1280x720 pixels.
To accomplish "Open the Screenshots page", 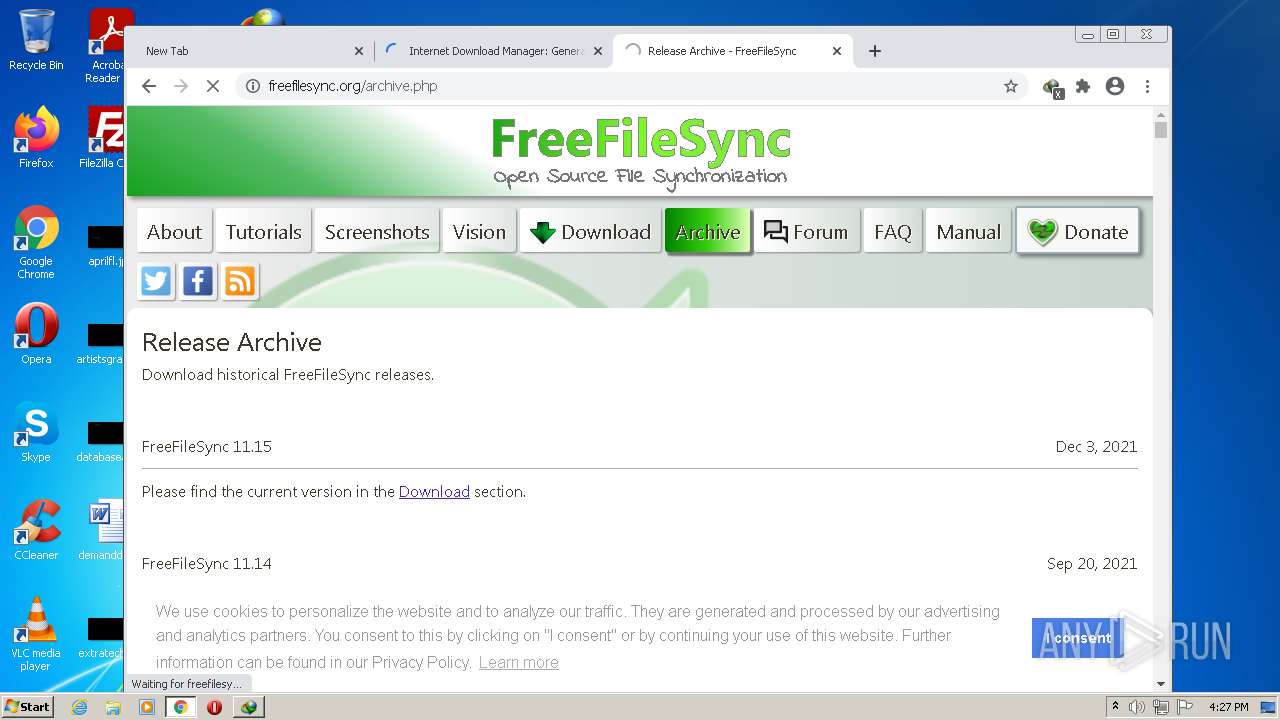I will coord(377,232).
